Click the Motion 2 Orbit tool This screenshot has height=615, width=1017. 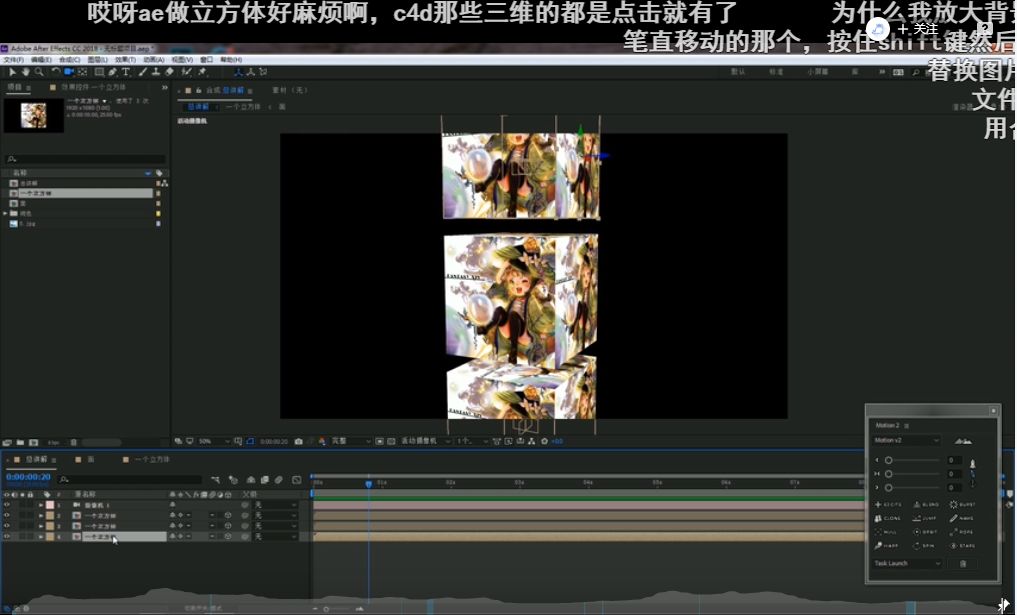(926, 532)
